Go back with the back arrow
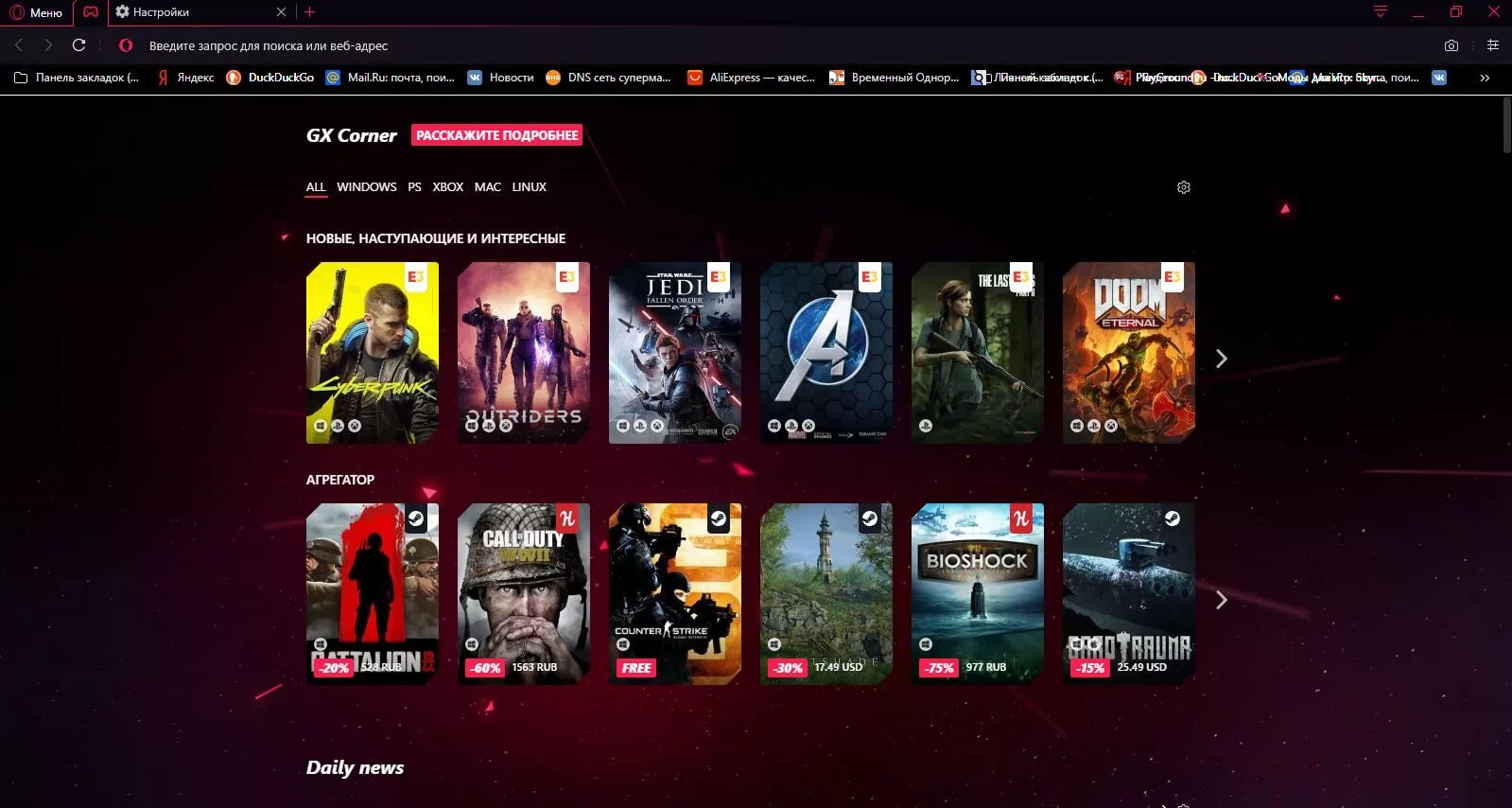The height and width of the screenshot is (808, 1512). click(x=19, y=45)
